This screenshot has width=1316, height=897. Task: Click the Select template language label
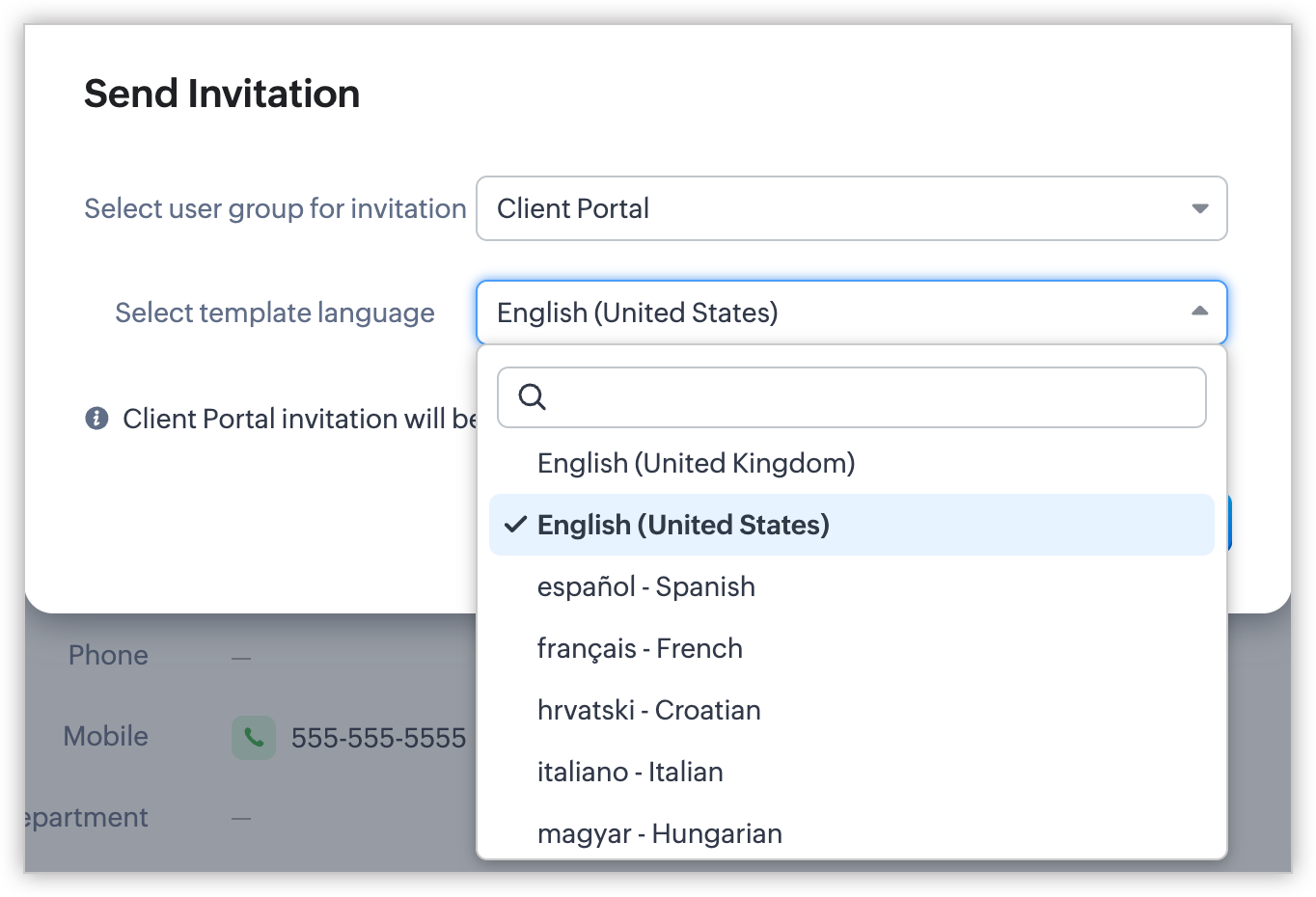click(x=275, y=313)
